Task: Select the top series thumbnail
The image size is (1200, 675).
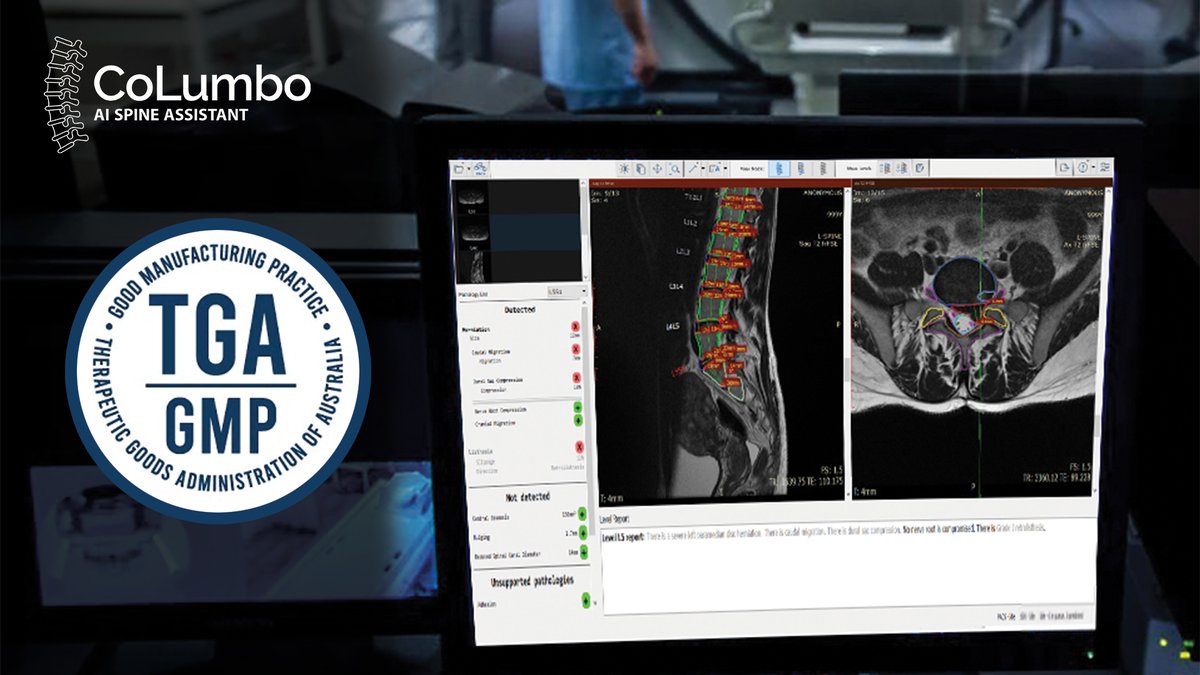Action: (x=470, y=197)
